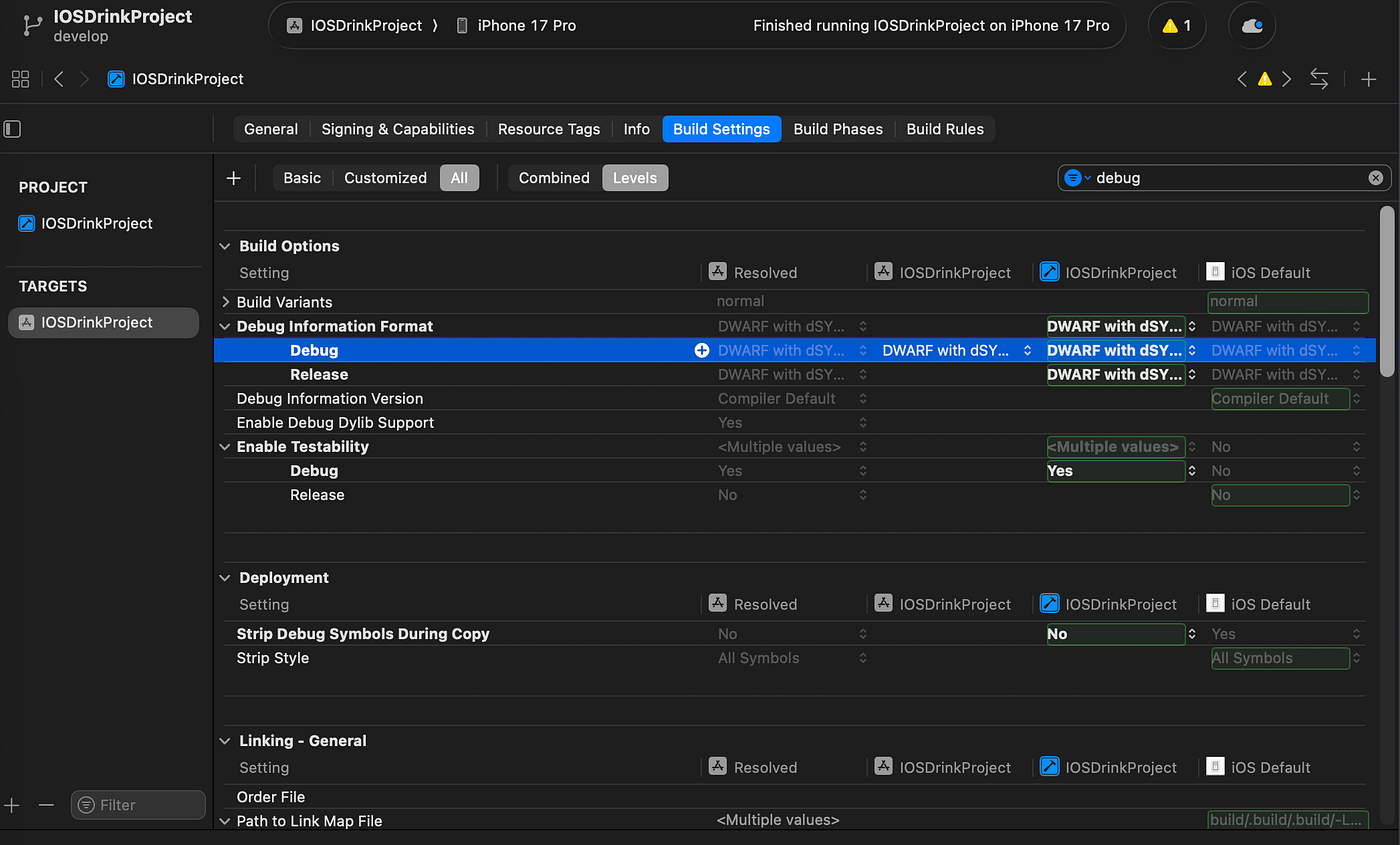
Task: Open the General tab
Action: click(271, 129)
